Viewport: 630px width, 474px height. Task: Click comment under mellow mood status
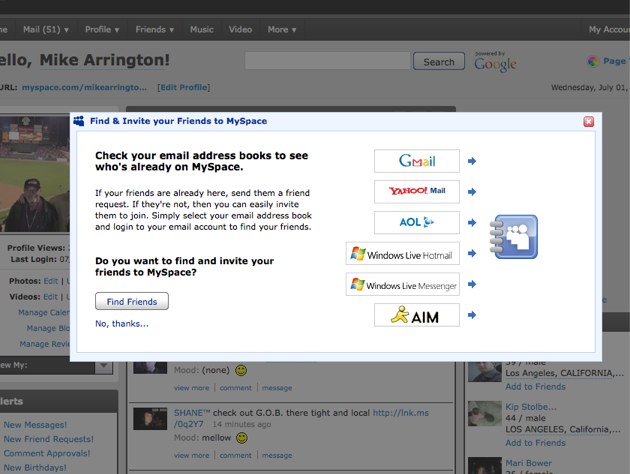[x=235, y=456]
